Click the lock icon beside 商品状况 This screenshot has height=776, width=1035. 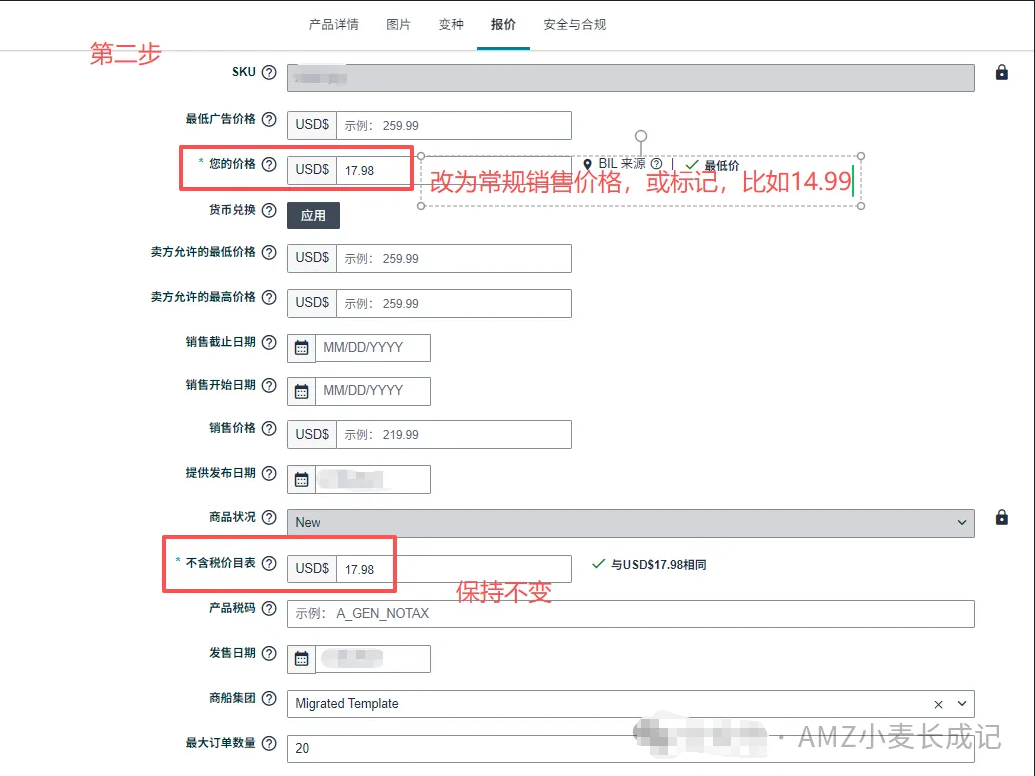(1001, 517)
